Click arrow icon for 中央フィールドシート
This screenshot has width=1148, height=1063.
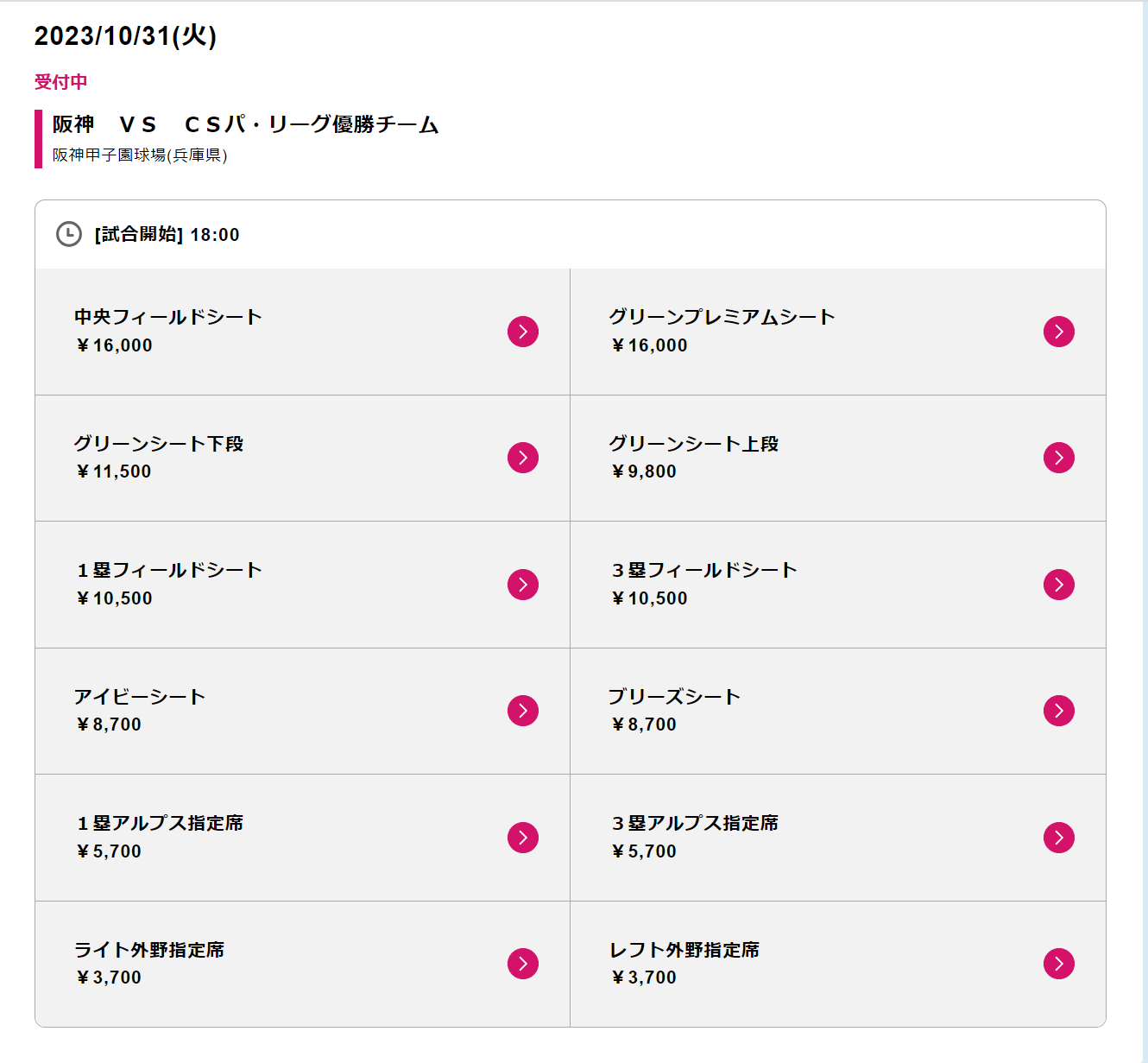[x=523, y=332]
